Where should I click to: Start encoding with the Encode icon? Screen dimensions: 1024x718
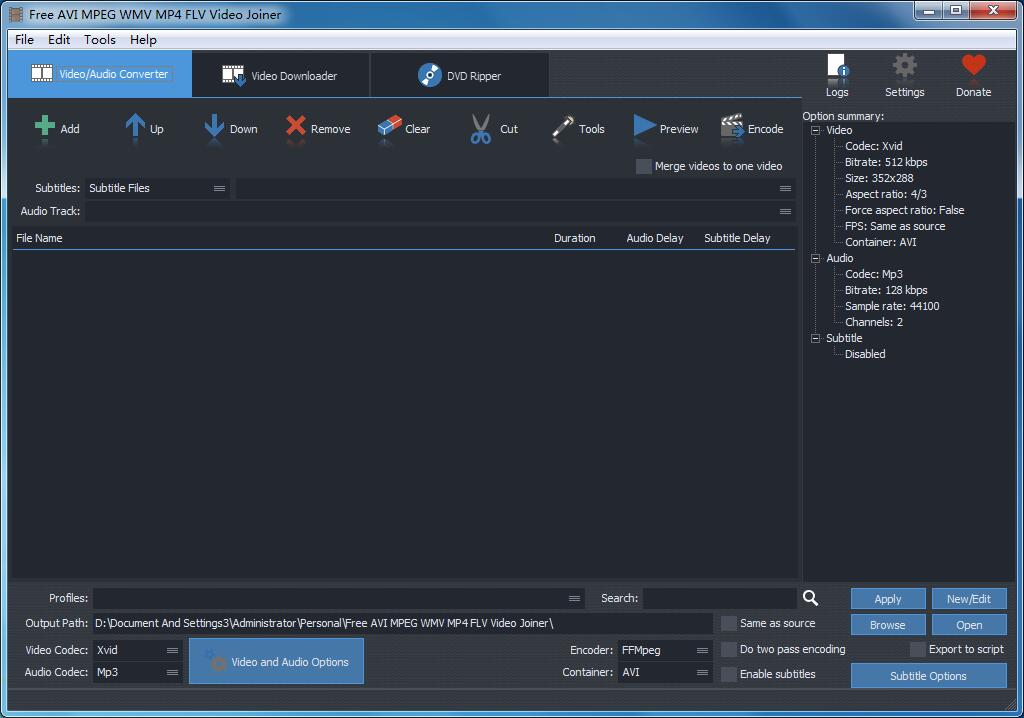pyautogui.click(x=732, y=127)
